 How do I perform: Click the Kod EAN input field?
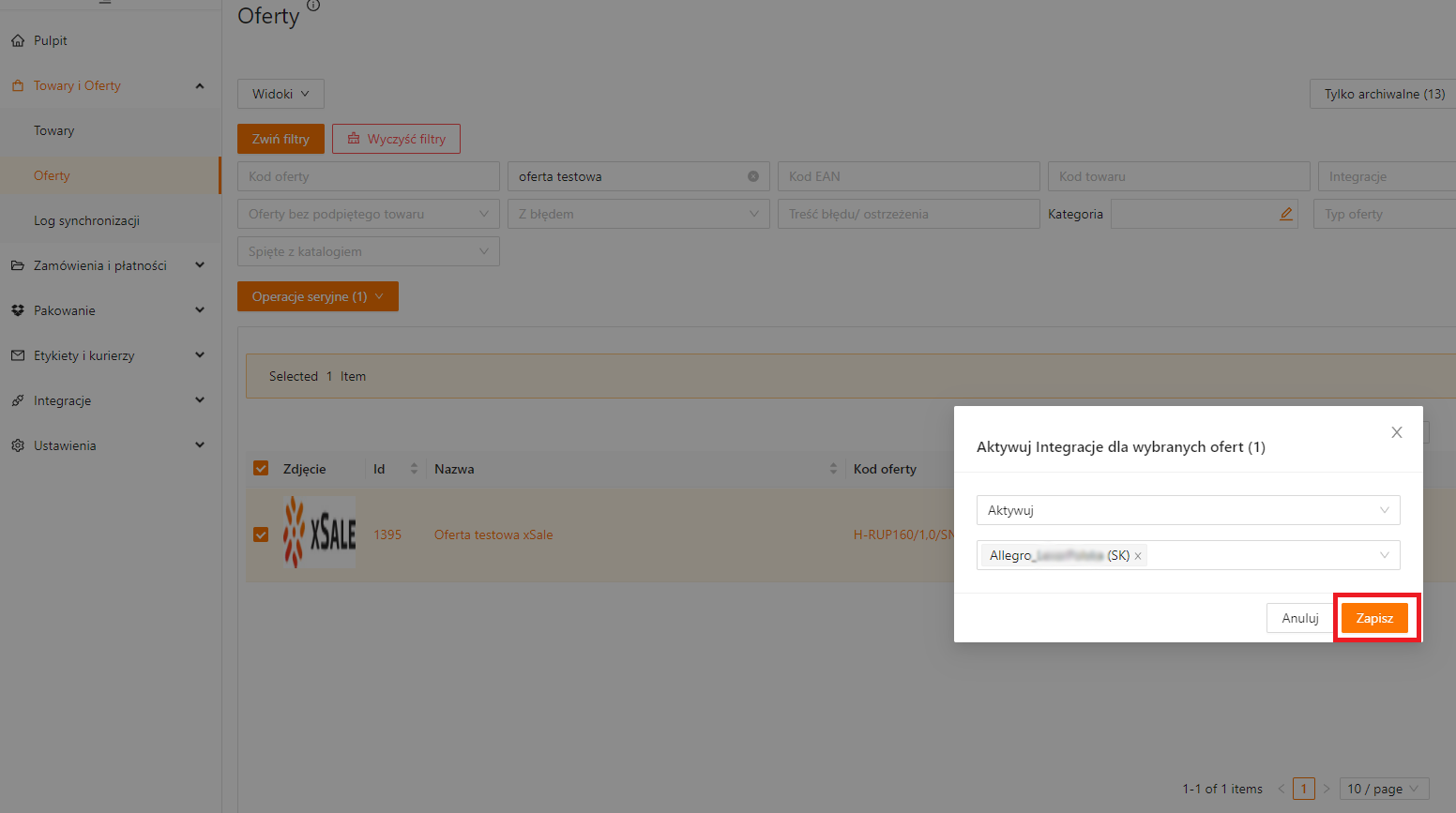[908, 176]
